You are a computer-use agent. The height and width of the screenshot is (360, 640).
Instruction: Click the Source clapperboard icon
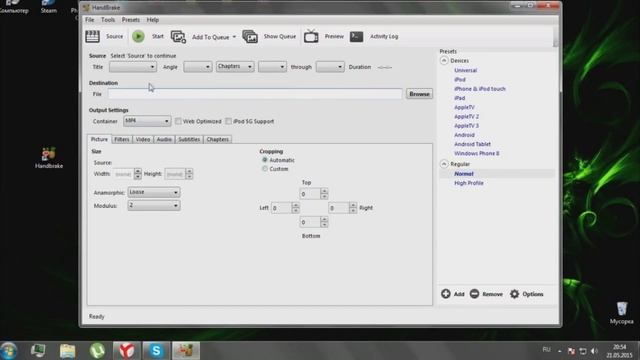pos(92,36)
